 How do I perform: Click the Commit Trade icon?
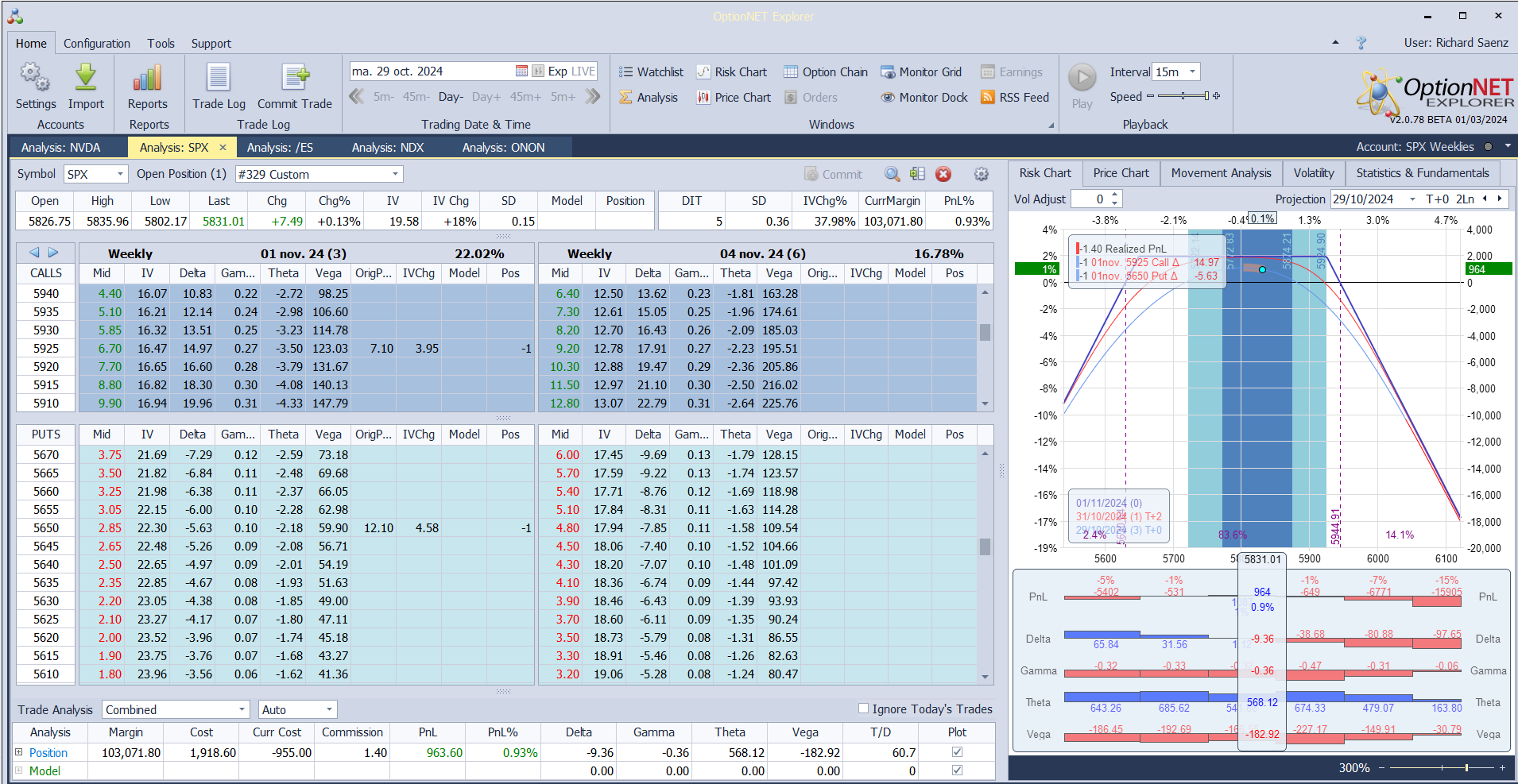point(294,79)
